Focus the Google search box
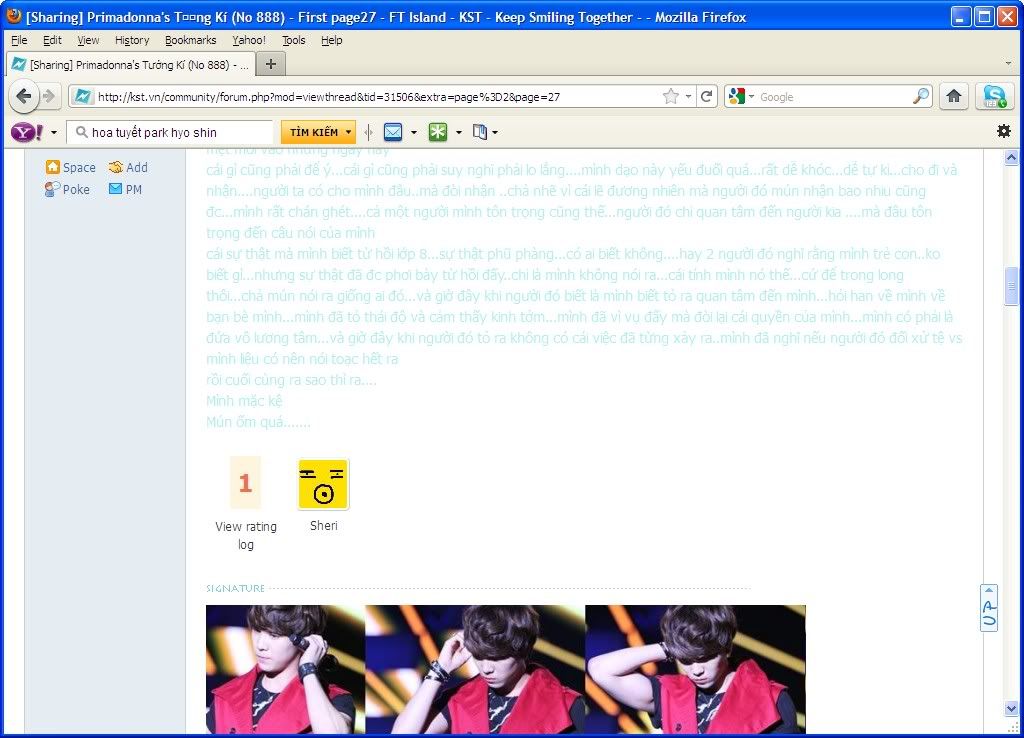Viewport: 1024px width, 738px height. 834,97
